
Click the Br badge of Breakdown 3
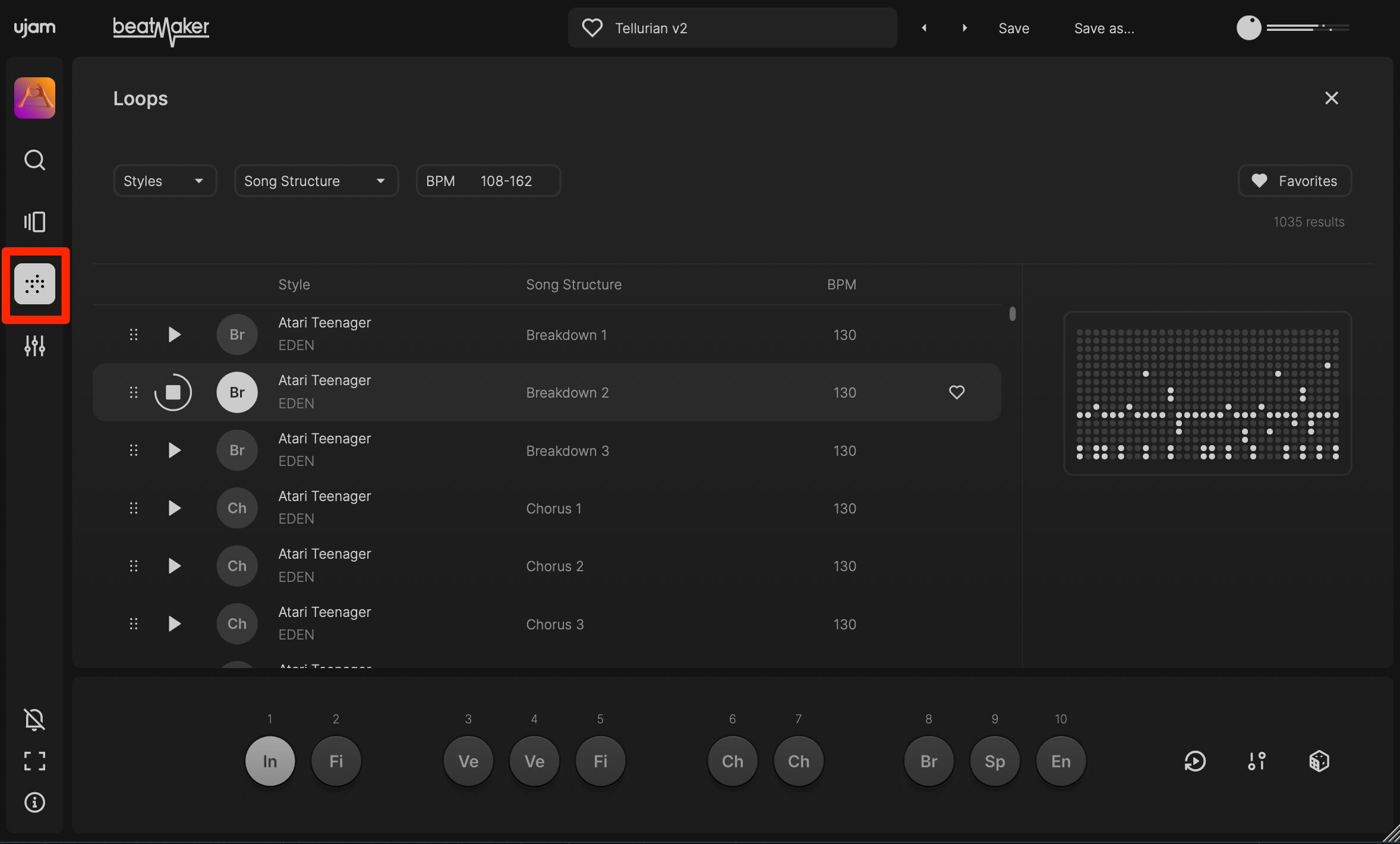pyautogui.click(x=237, y=451)
